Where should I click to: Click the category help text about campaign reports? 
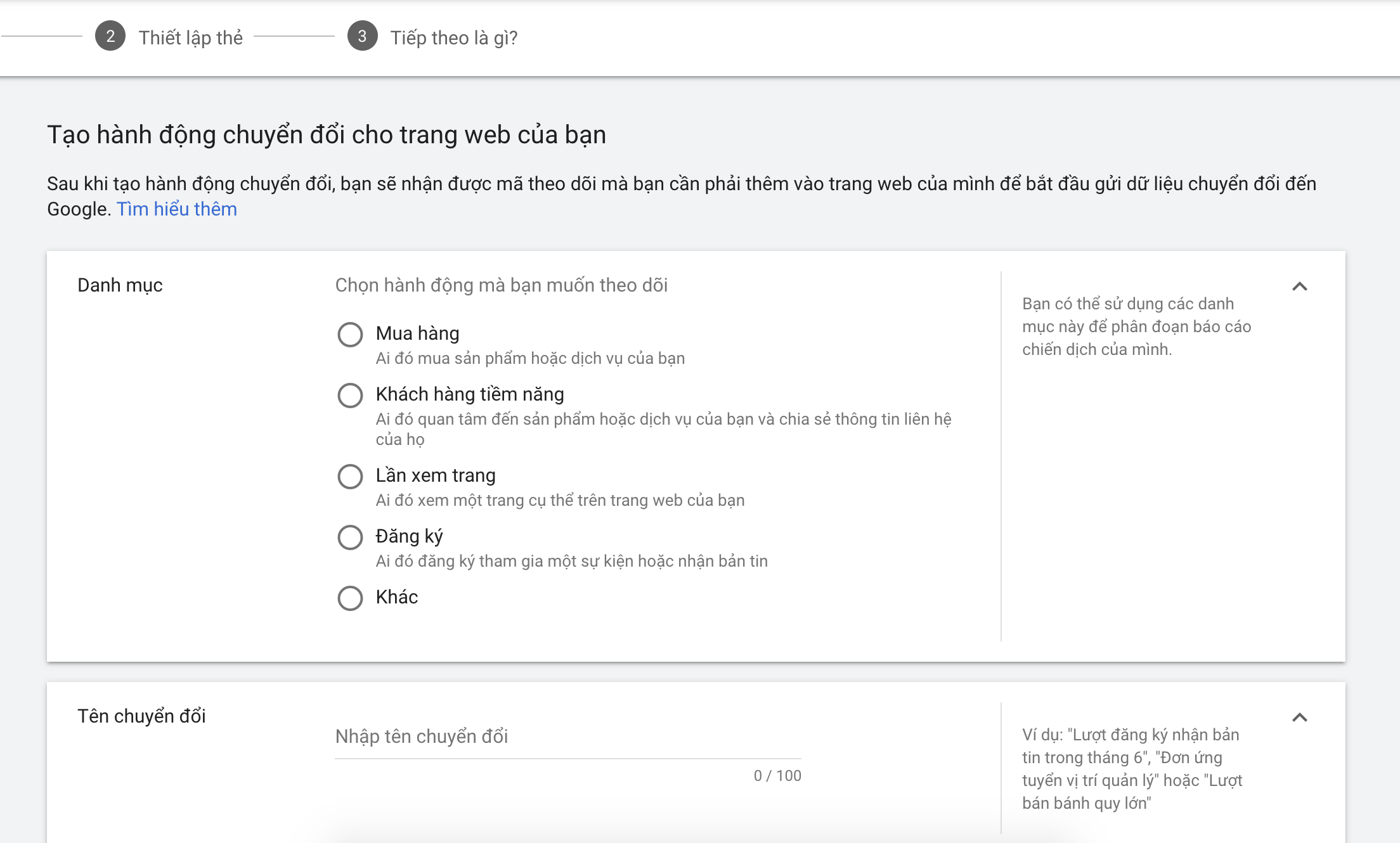click(1136, 326)
